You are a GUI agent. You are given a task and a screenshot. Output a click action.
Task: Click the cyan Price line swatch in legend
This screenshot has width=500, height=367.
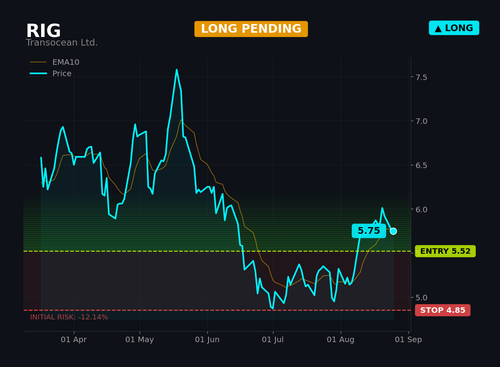click(x=38, y=73)
